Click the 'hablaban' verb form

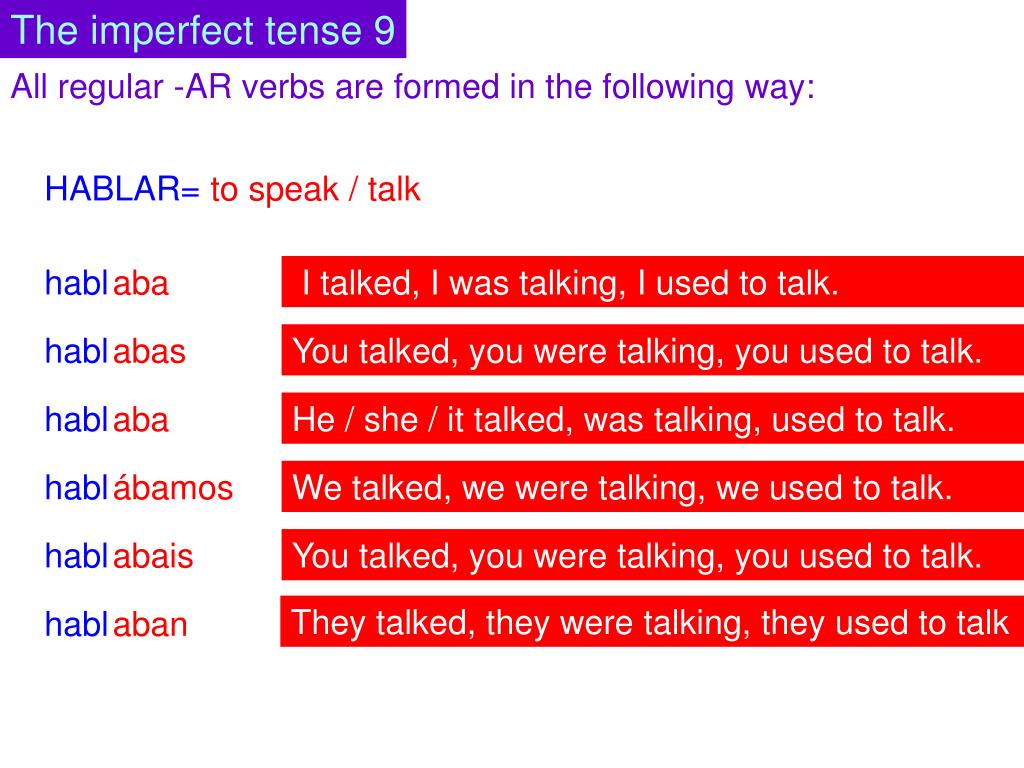point(116,624)
